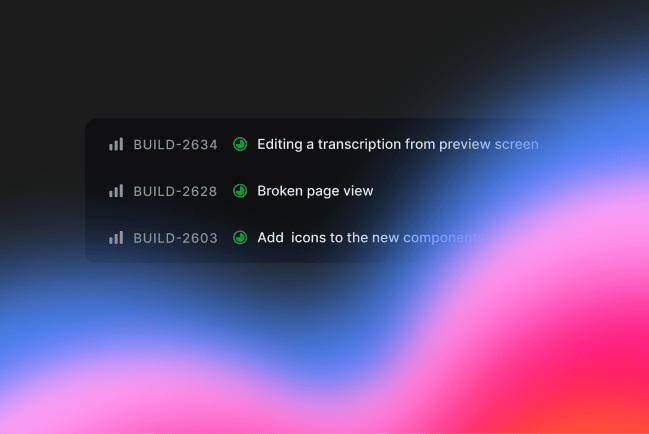Click the priority bars icon for BUILD-2603

click(x=116, y=238)
